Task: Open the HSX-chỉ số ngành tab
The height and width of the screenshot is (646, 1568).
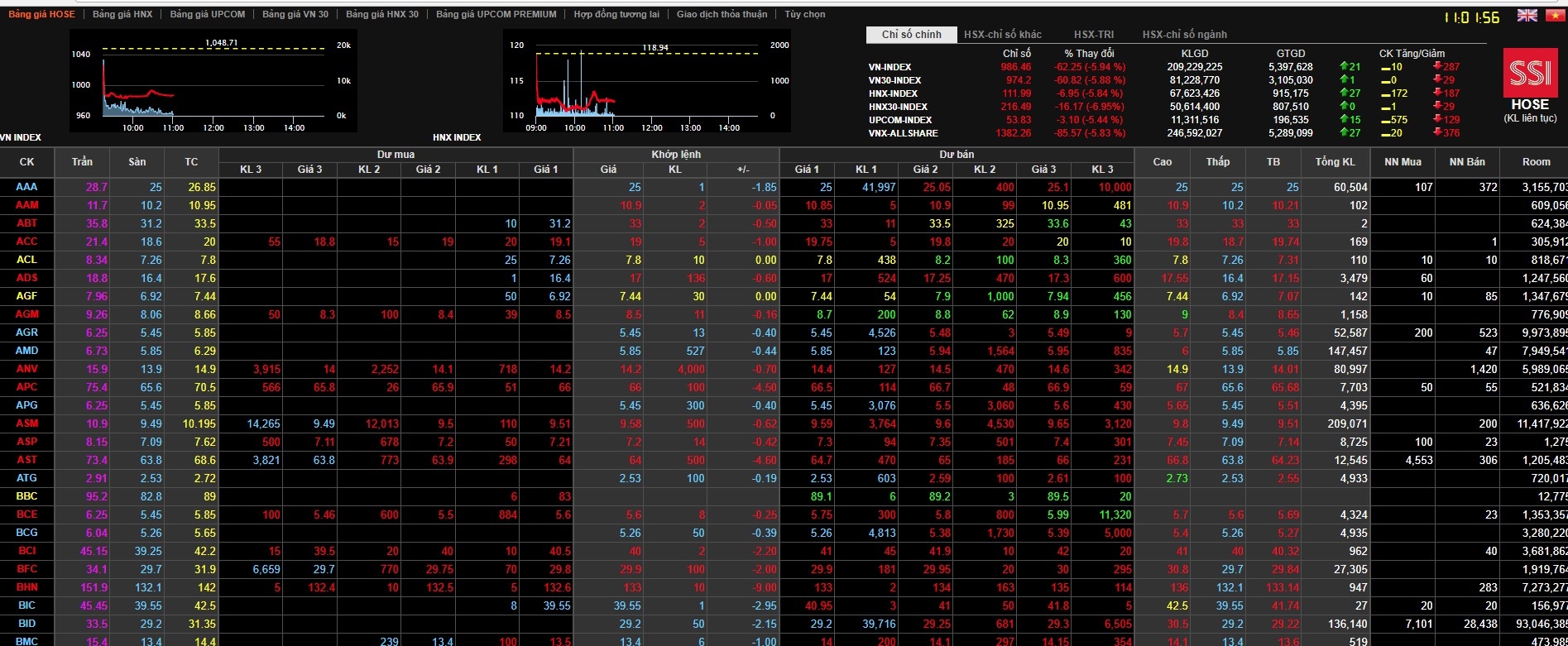Action: 1184,35
